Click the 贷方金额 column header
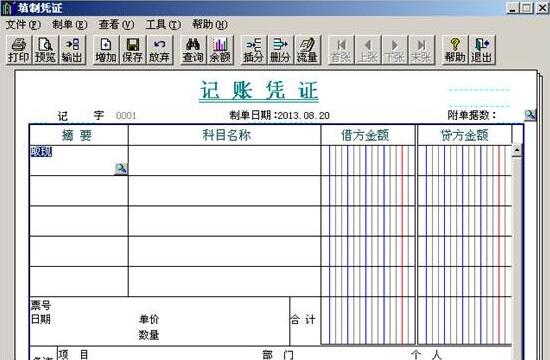 click(464, 135)
